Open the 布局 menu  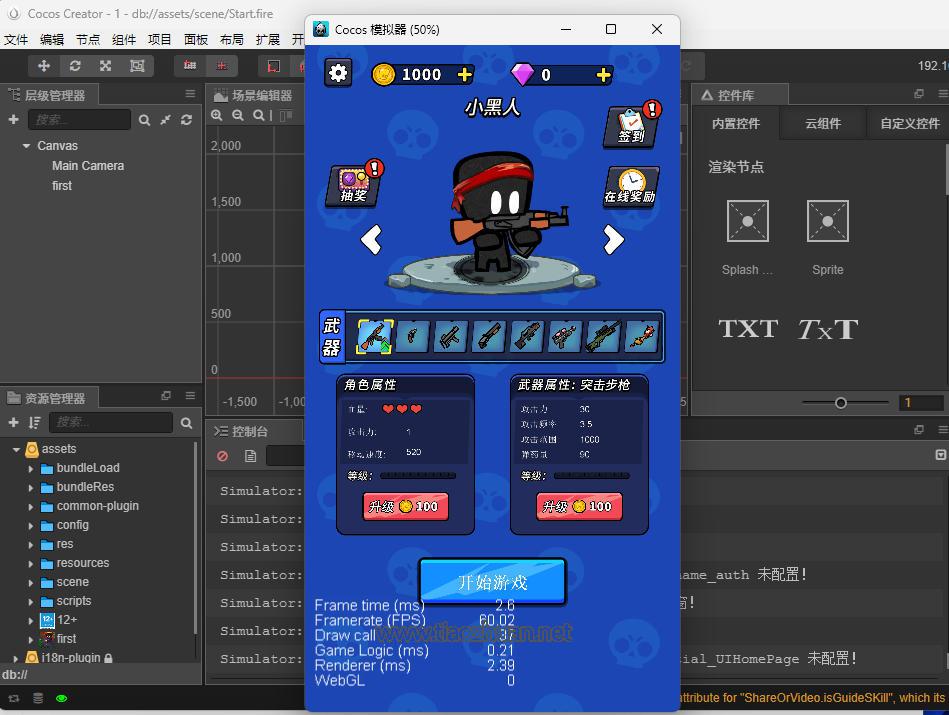[232, 39]
